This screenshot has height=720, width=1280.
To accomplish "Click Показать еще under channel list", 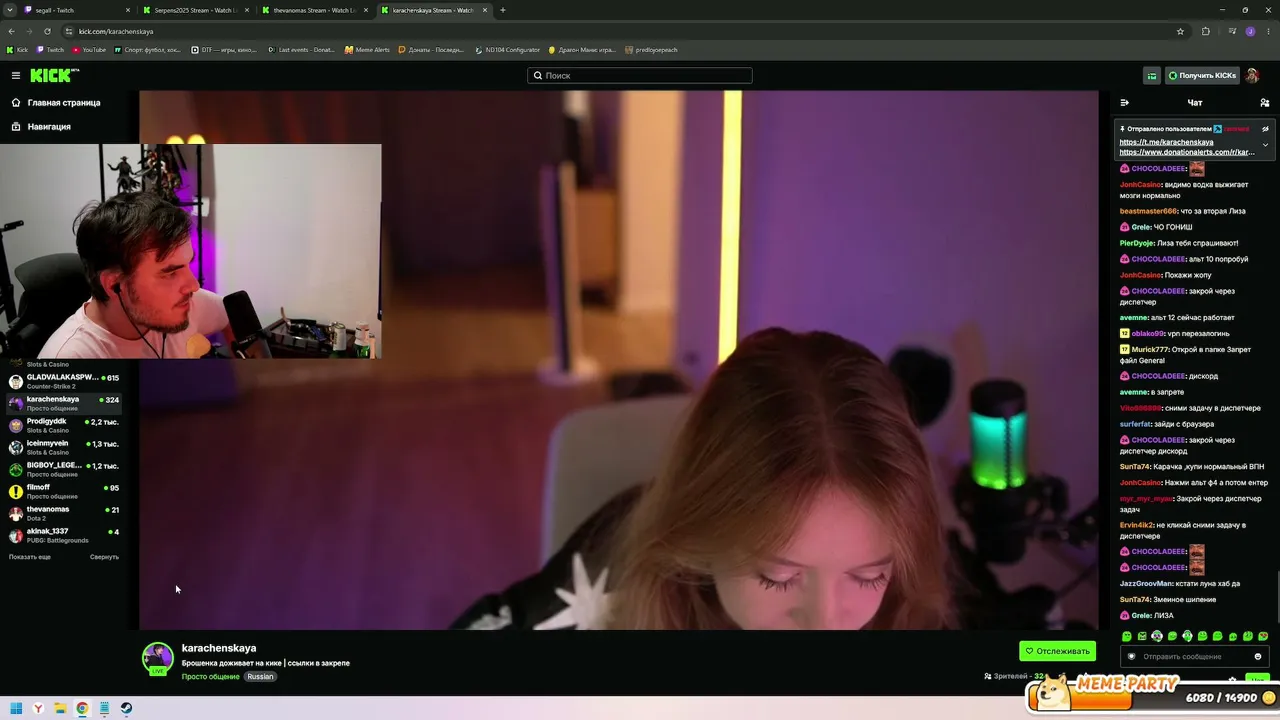I will 30,557.
